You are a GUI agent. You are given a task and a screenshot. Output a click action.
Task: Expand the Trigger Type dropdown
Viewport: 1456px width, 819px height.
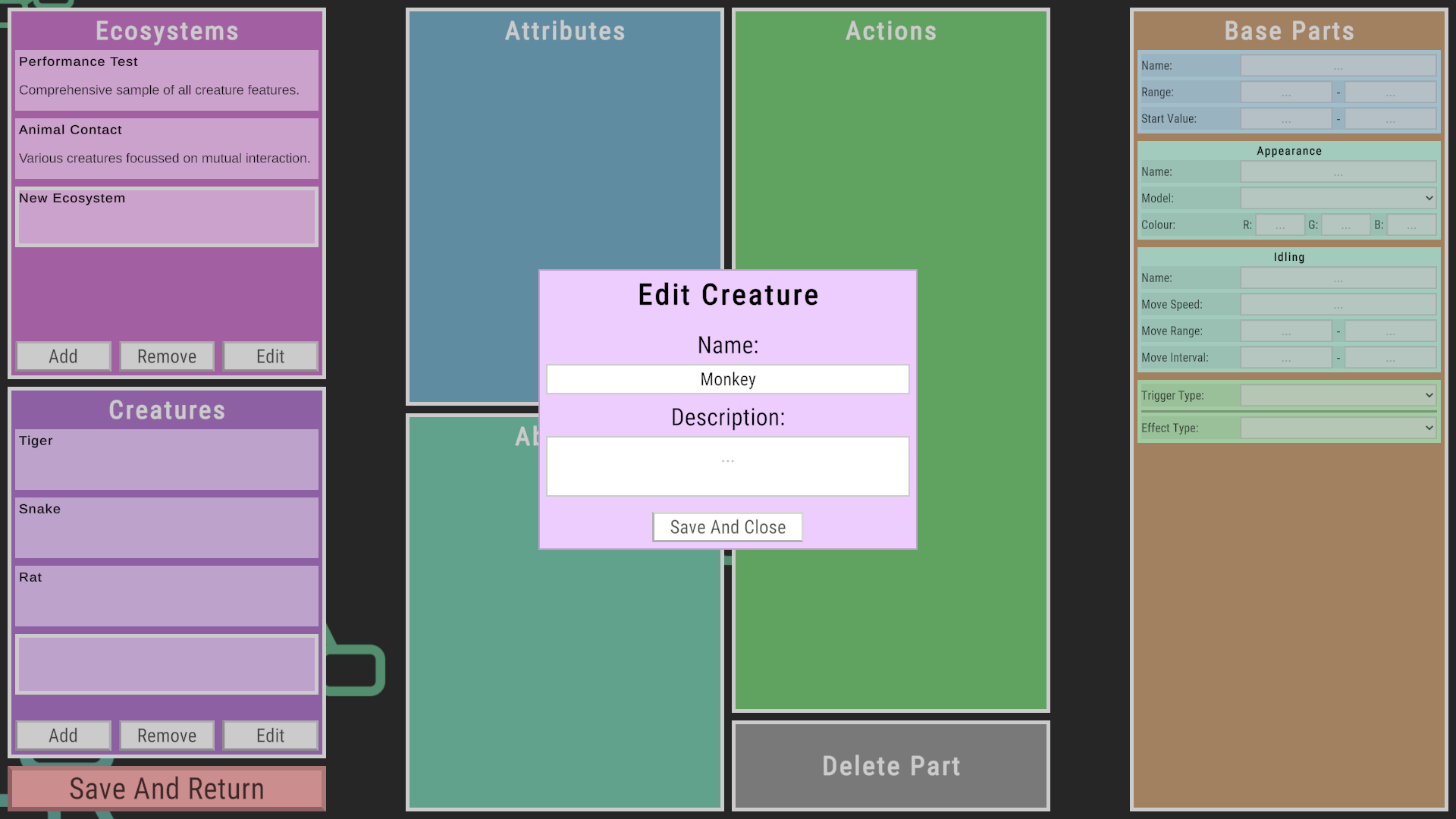coord(1338,395)
